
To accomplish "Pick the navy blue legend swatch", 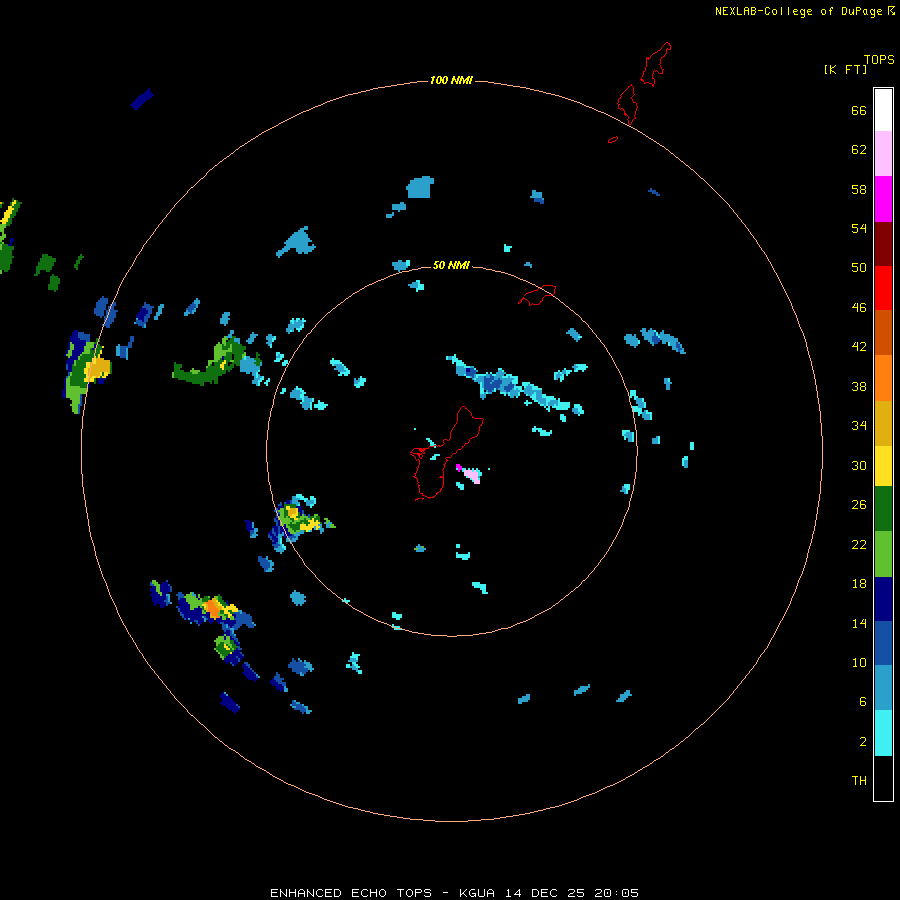I will [883, 599].
